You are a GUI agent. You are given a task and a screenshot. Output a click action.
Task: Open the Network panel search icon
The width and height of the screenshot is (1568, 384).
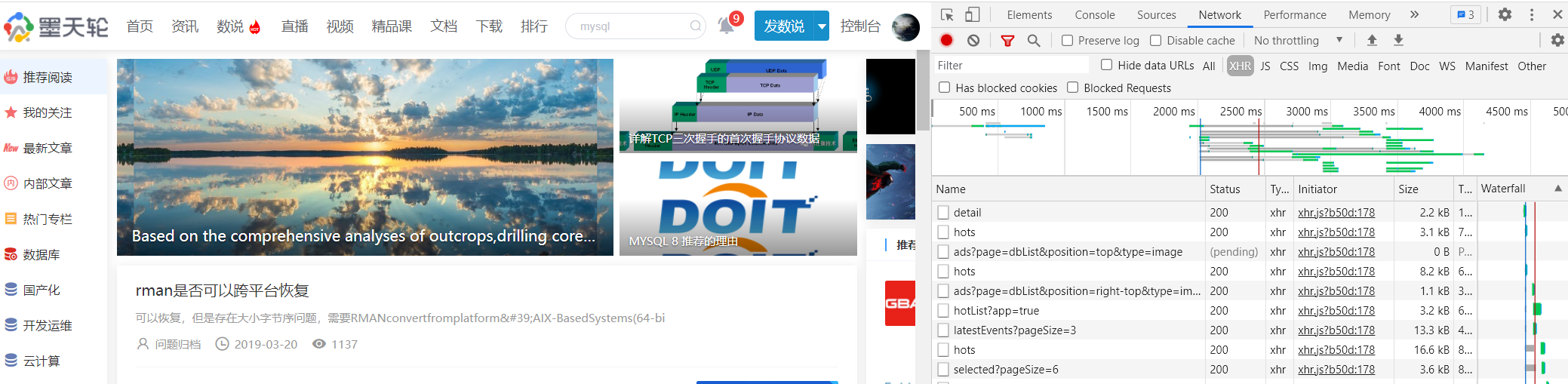coord(1034,41)
